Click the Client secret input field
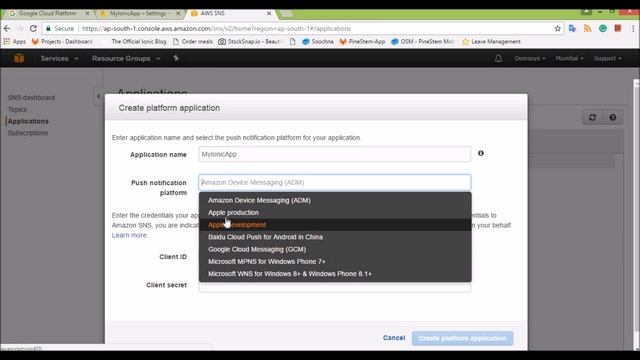 point(335,287)
